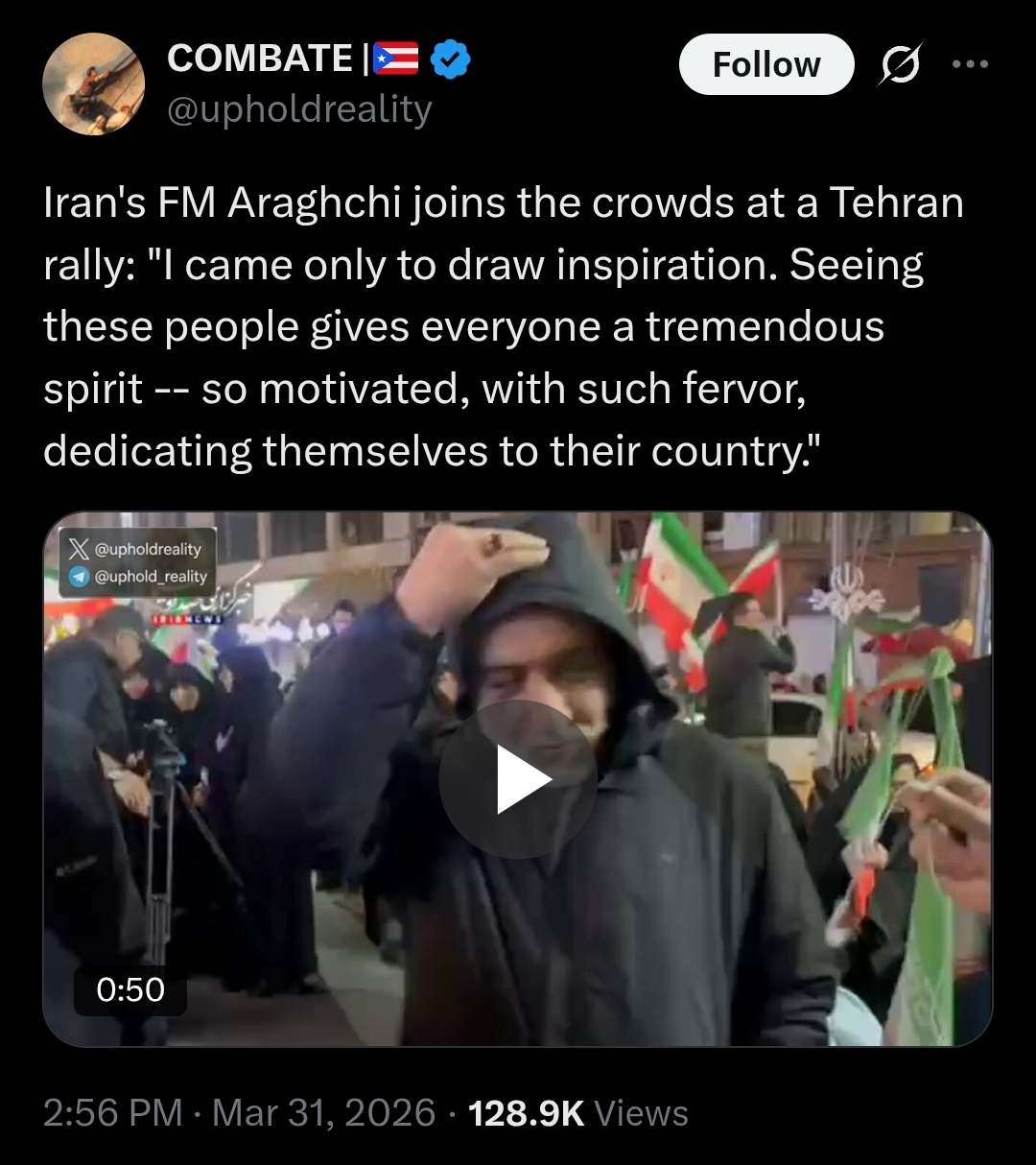This screenshot has width=1036, height=1165.
Task: Click the tweet text about Araghchi
Action: [504, 327]
